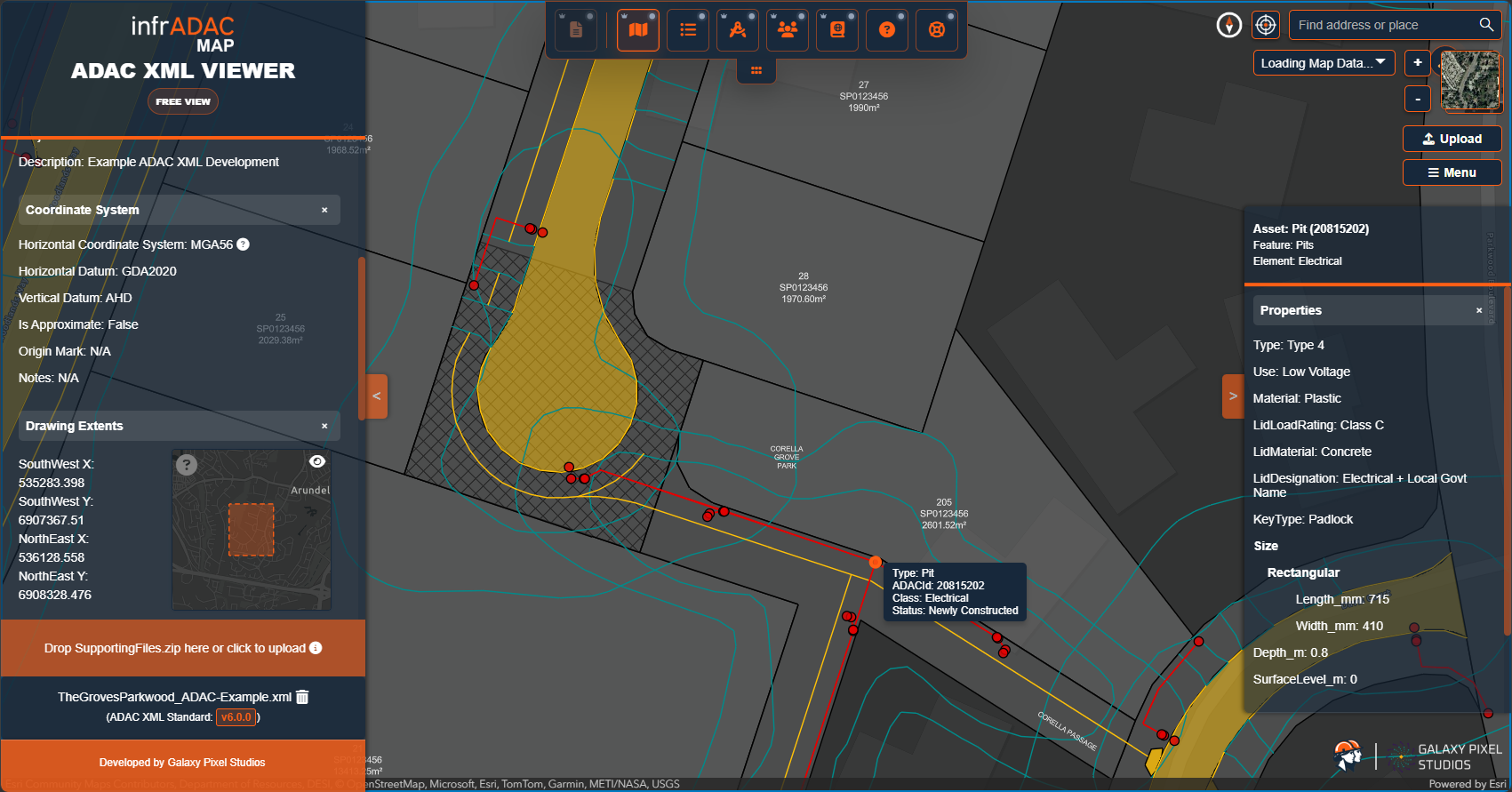Toggle indicator dot on list button

pyautogui.click(x=702, y=16)
